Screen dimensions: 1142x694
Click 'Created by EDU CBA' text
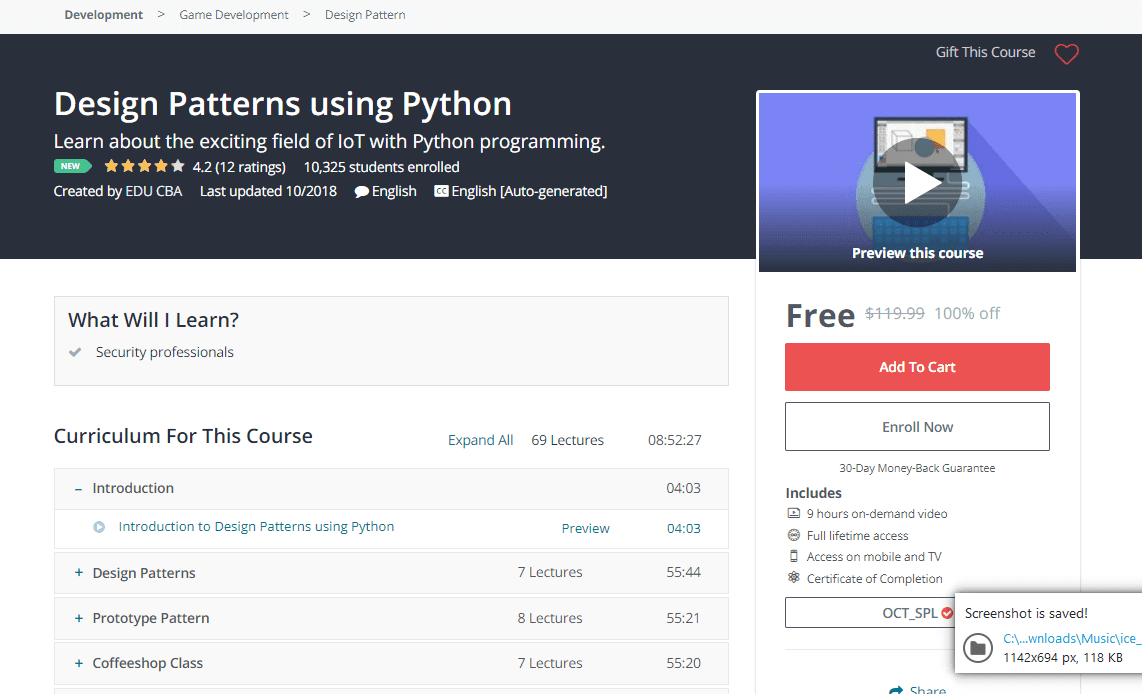tap(118, 191)
